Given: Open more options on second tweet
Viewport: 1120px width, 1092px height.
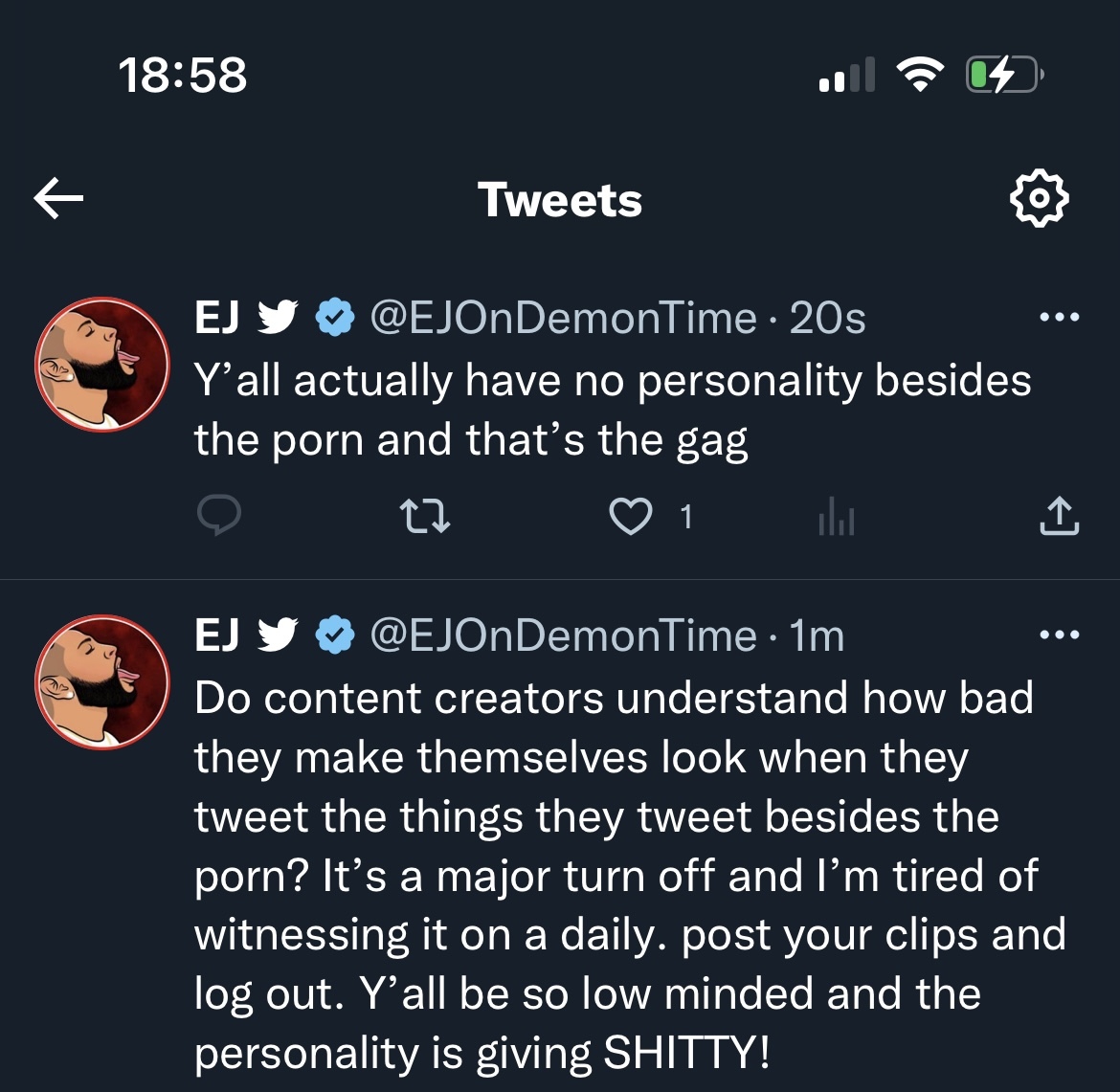Looking at the screenshot, I should tap(1060, 635).
